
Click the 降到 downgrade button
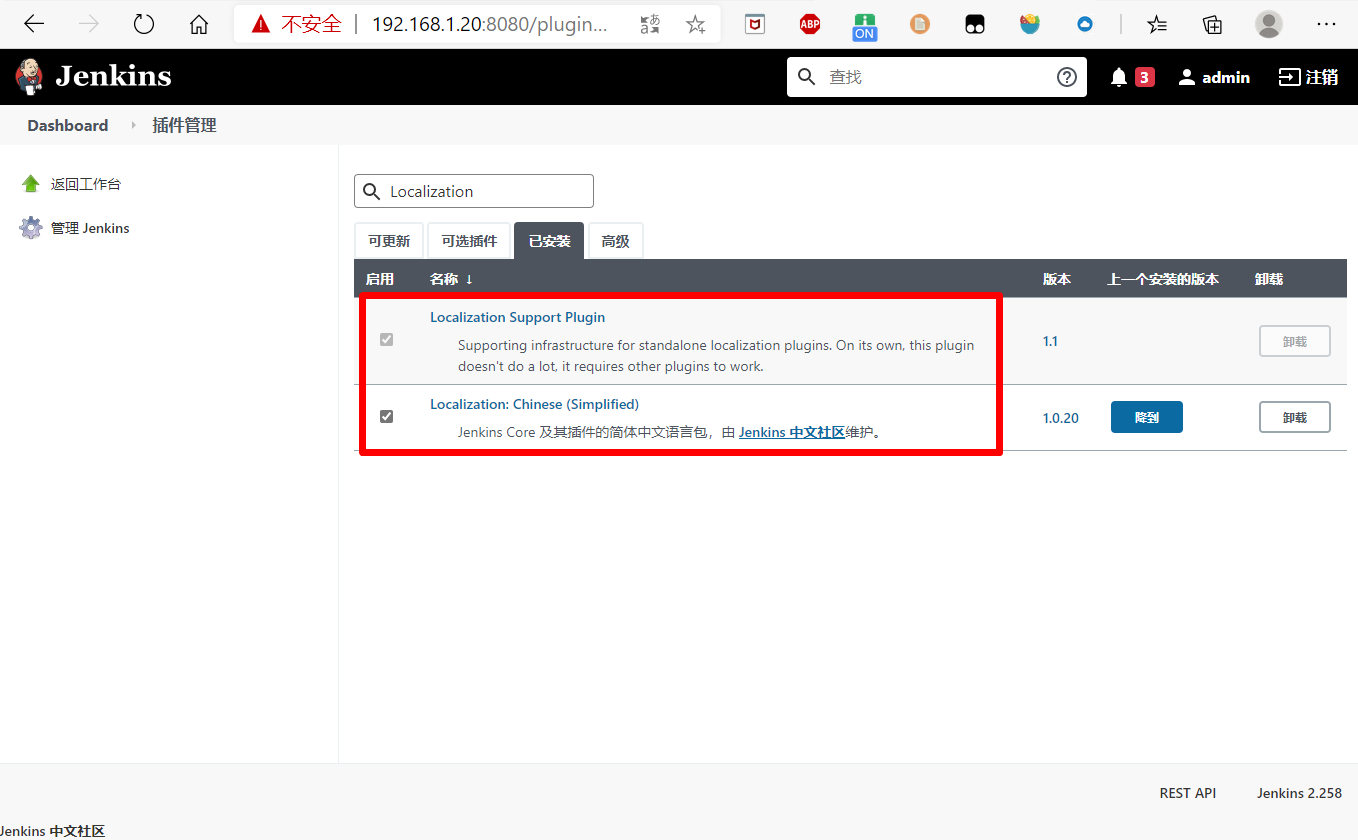coord(1147,417)
